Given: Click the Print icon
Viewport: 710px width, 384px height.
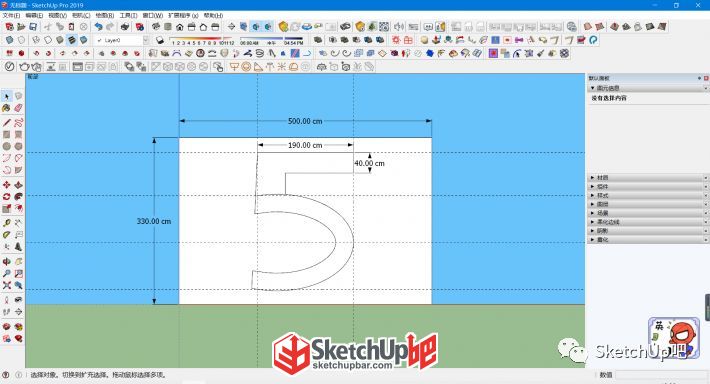Looking at the screenshot, I should 125,27.
